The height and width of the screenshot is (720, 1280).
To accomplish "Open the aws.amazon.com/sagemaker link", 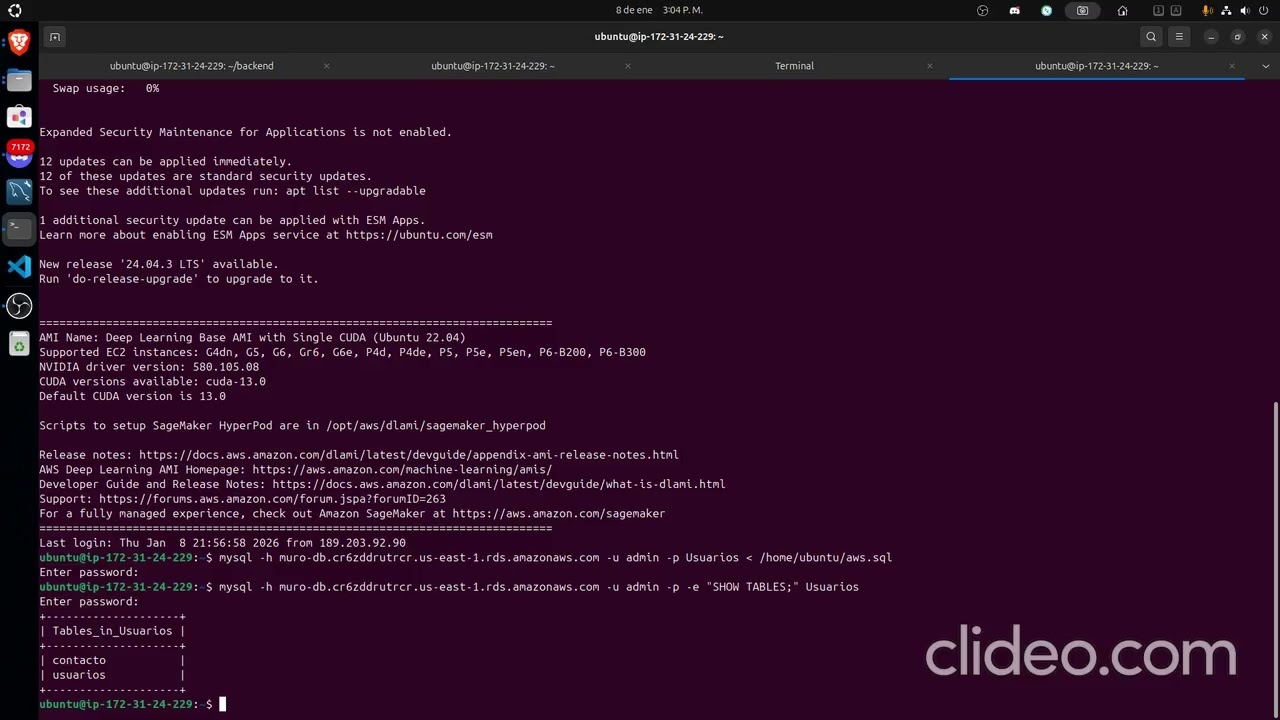I will point(558,513).
